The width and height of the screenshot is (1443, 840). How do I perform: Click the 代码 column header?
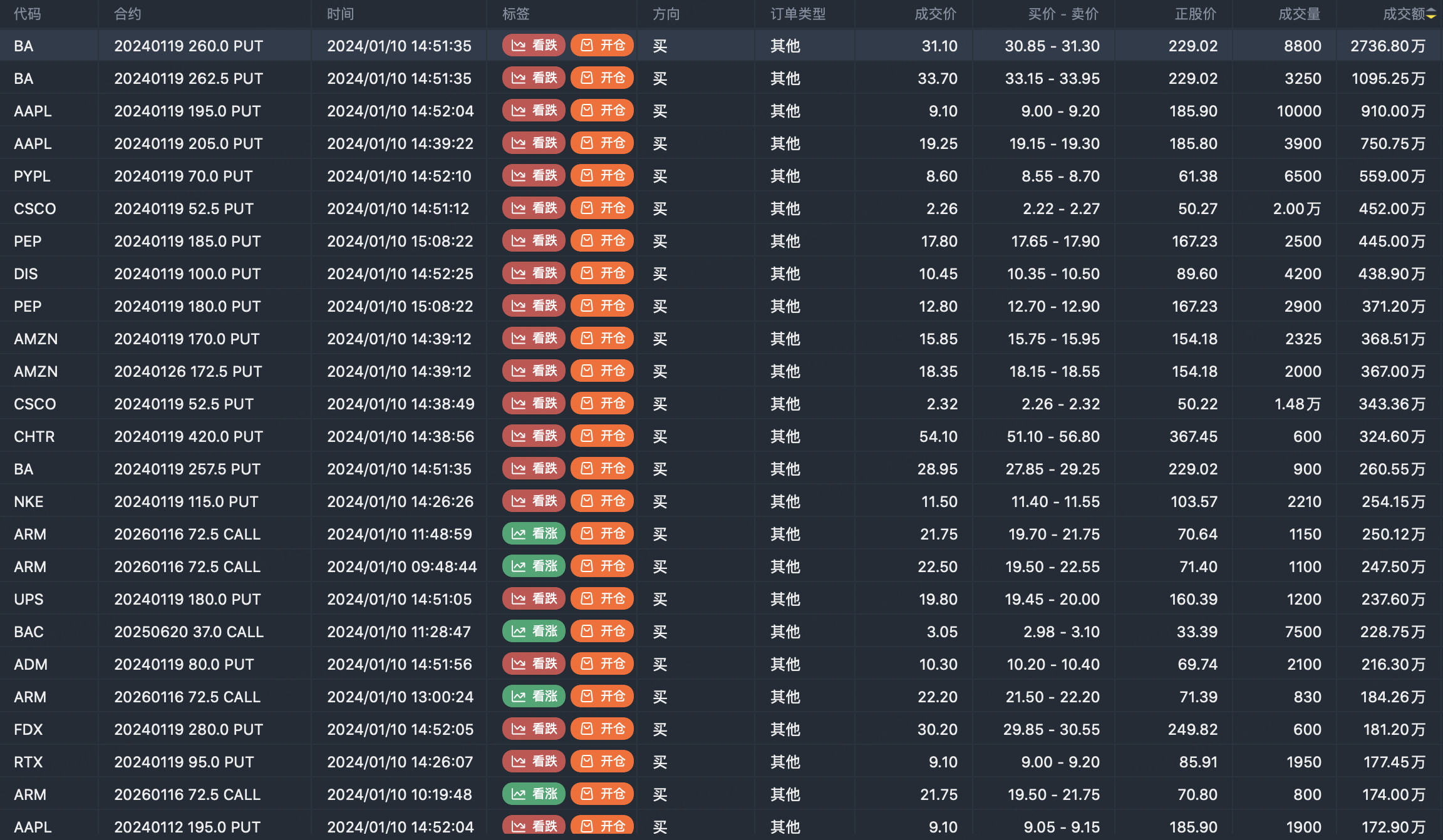pyautogui.click(x=28, y=14)
